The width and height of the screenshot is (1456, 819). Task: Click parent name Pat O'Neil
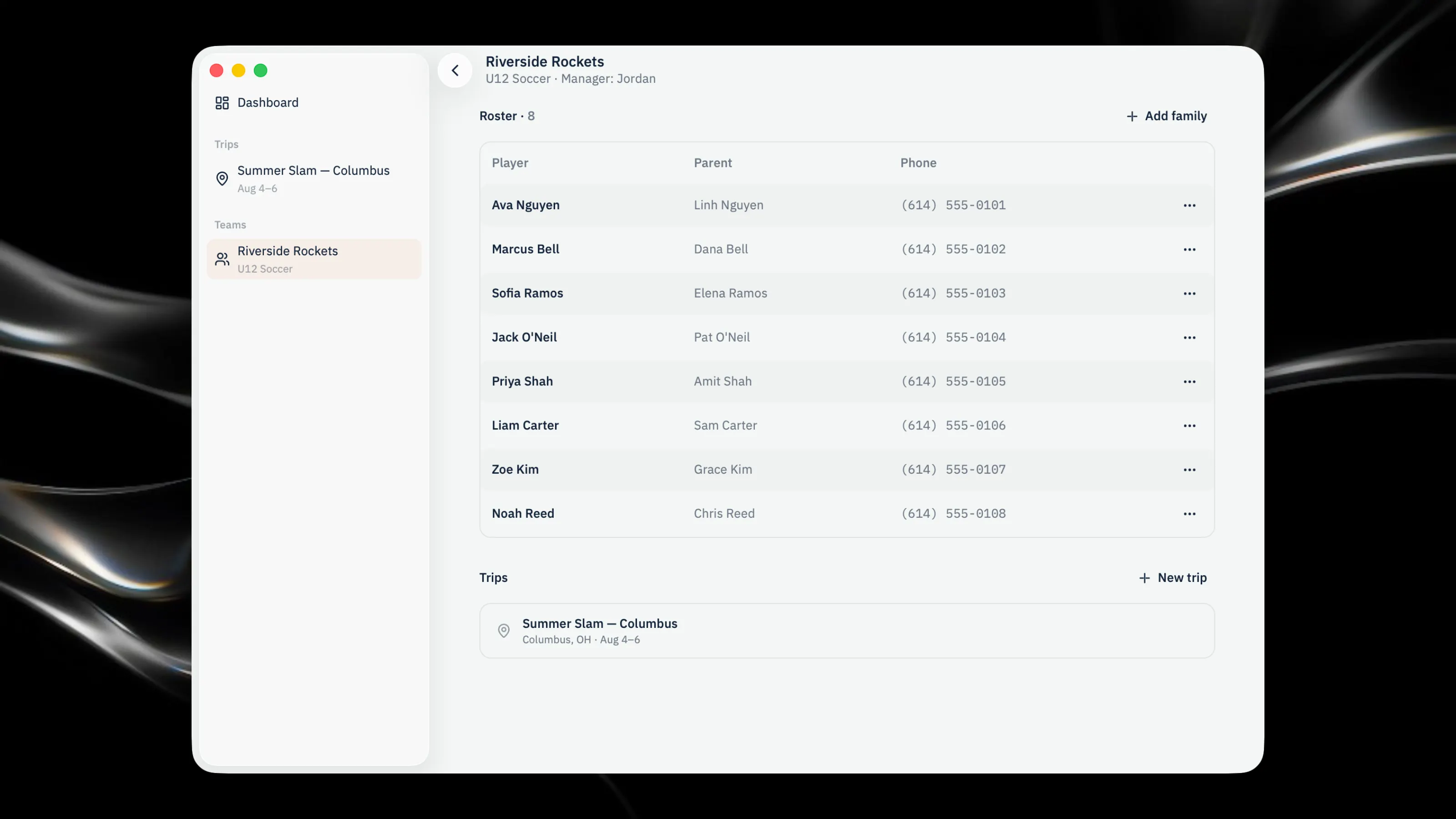[722, 338]
